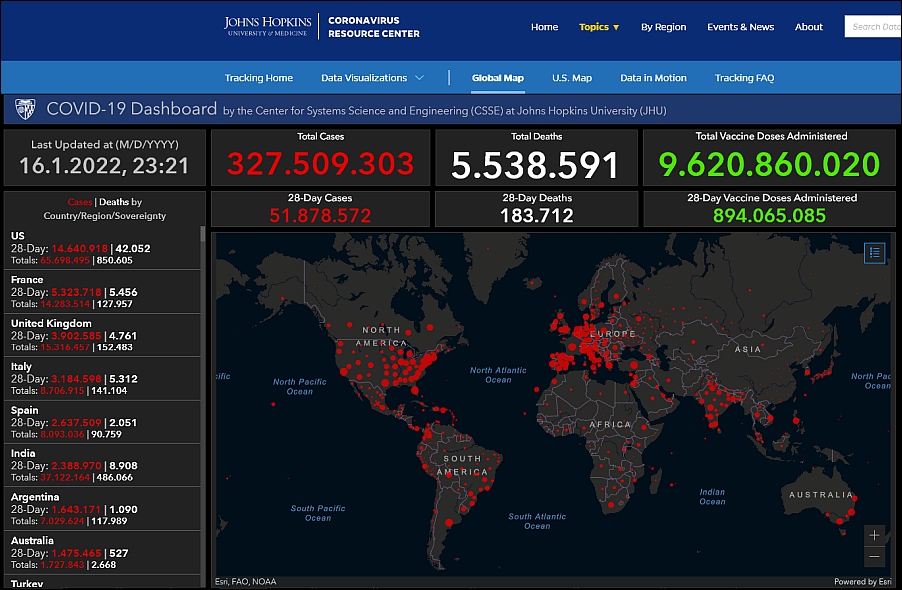Select the red Cases toggle in list header
Screen dimensions: 902x590
pos(79,202)
